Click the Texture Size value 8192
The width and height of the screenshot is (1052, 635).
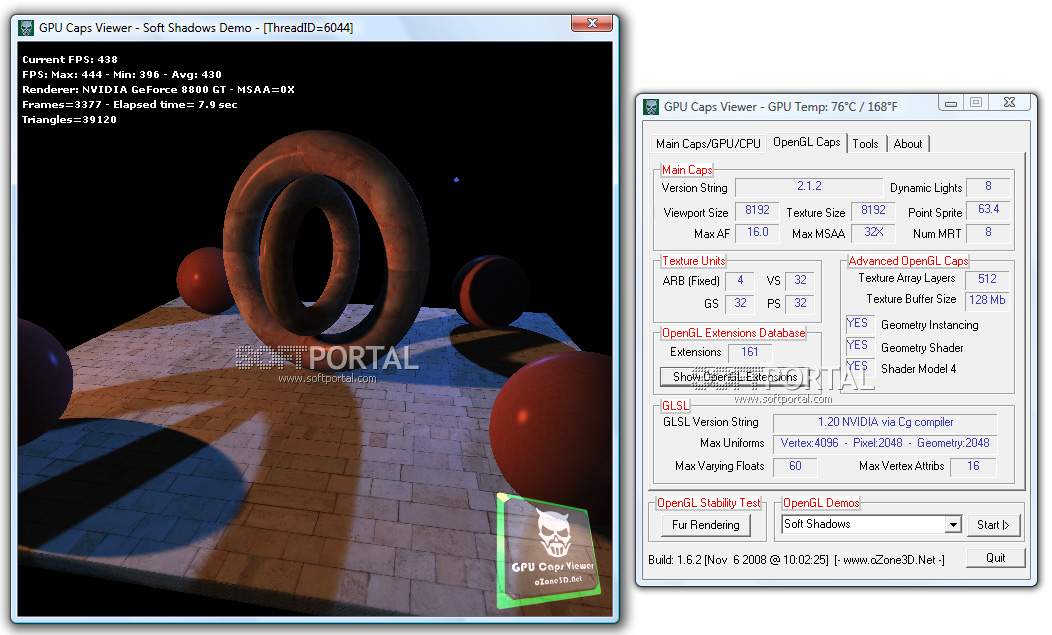(873, 211)
